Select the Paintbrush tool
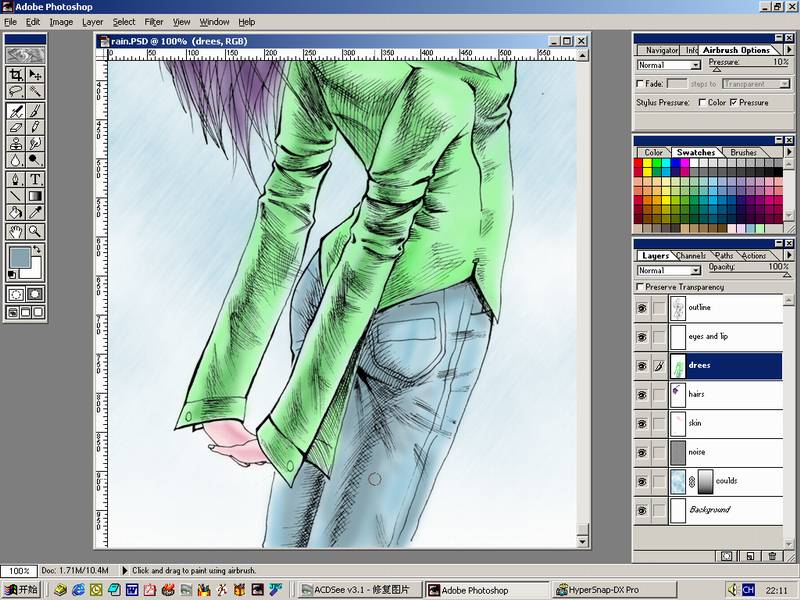Viewport: 800px width, 600px height. click(35, 111)
